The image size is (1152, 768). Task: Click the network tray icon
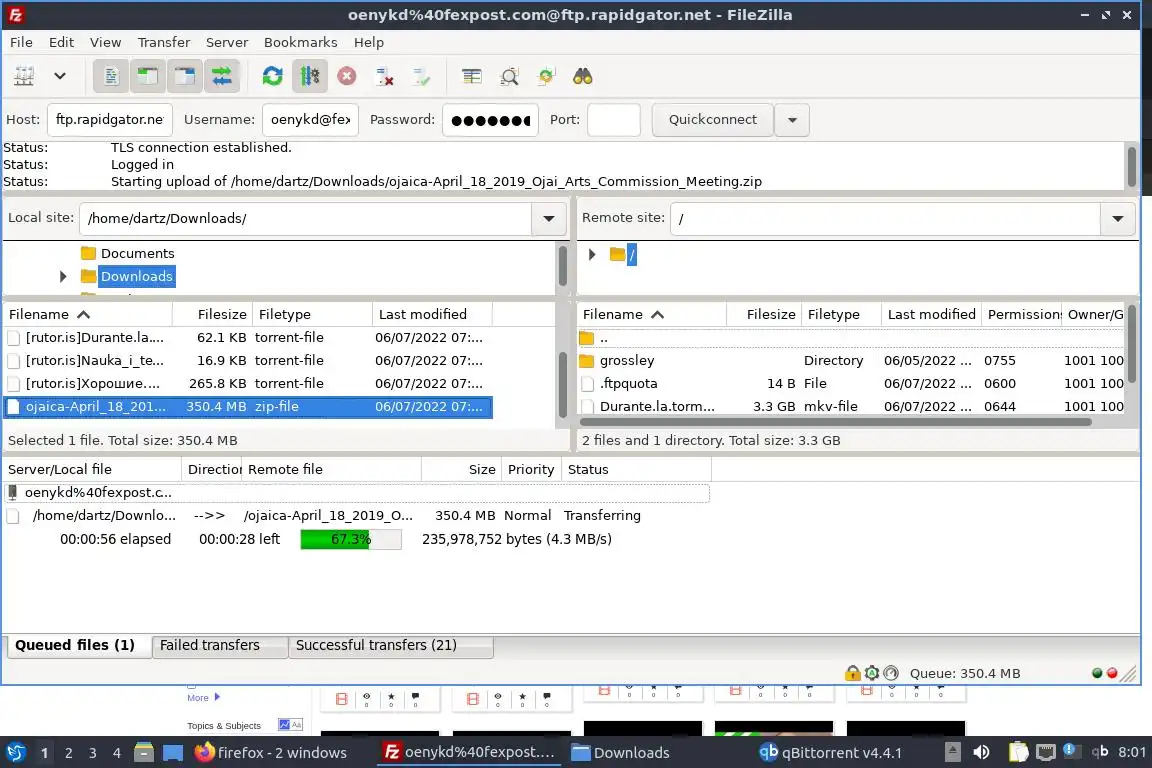click(1045, 752)
